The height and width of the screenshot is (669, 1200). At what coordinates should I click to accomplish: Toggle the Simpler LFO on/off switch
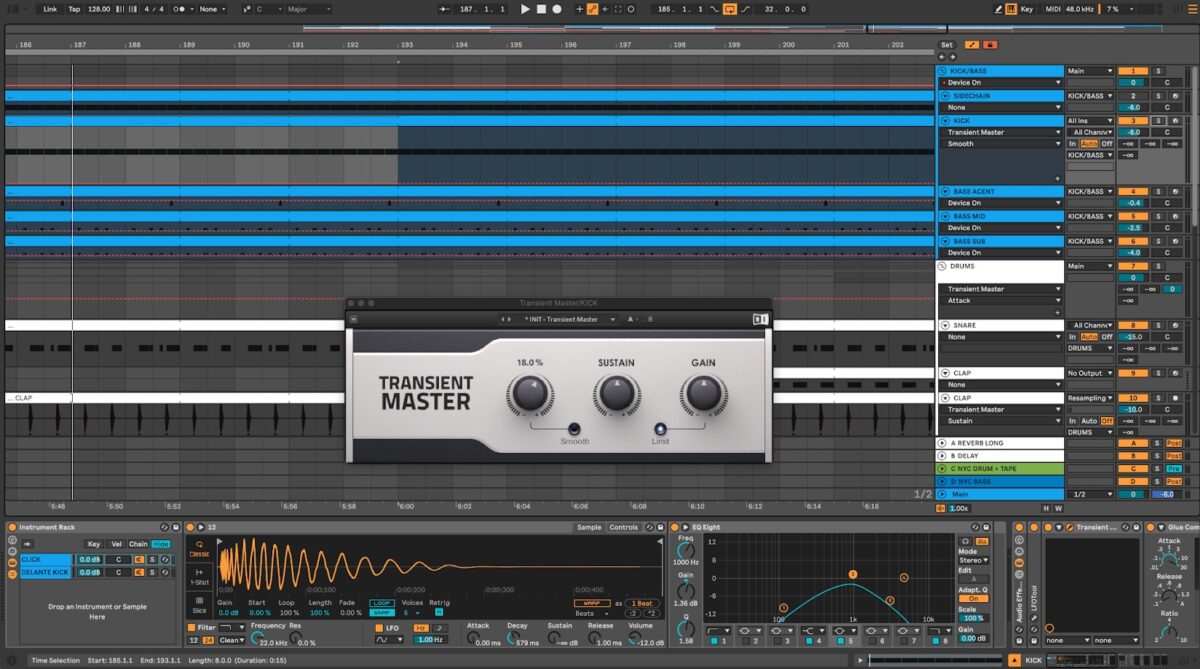[x=379, y=628]
